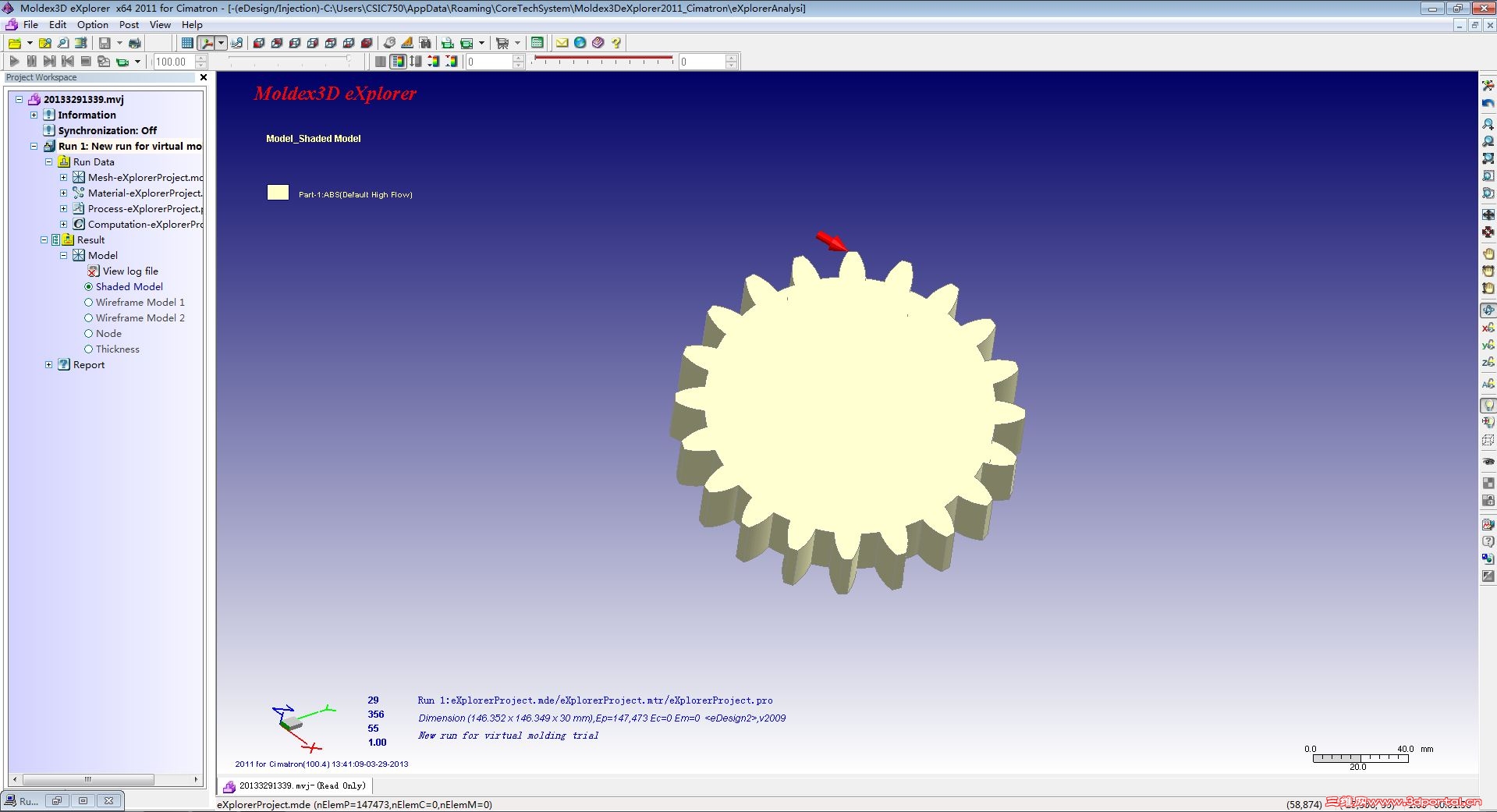This screenshot has height=812, width=1497.
Task: Click the measuring ruler tool icon
Action: click(x=407, y=43)
